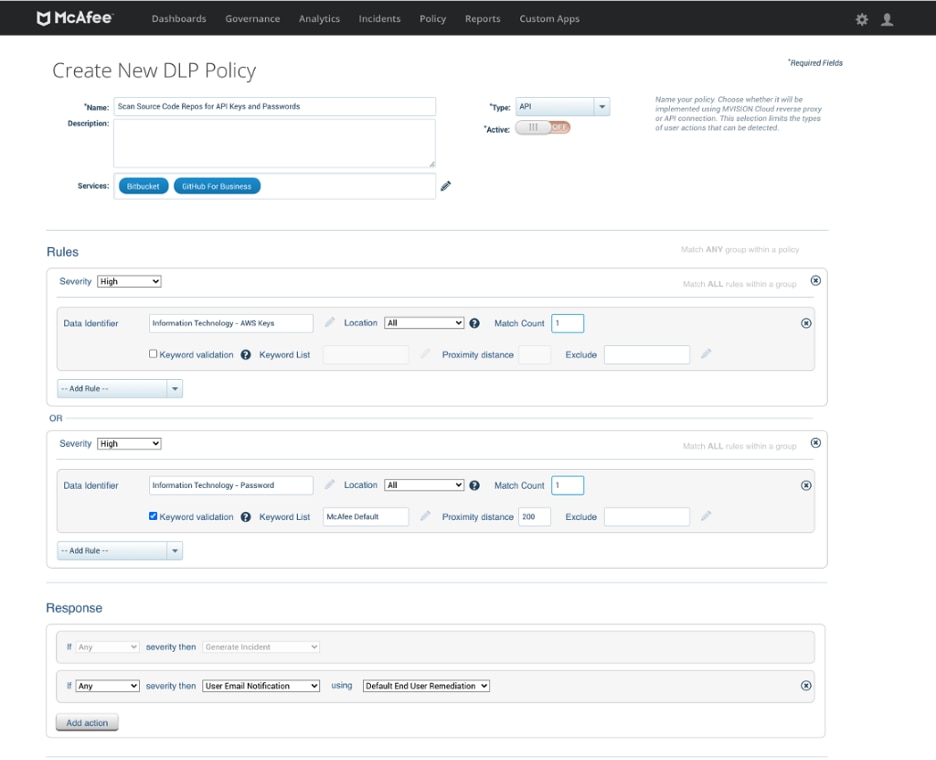This screenshot has height=760, width=936.
Task: Edit services with the pencil icon
Action: (445, 186)
